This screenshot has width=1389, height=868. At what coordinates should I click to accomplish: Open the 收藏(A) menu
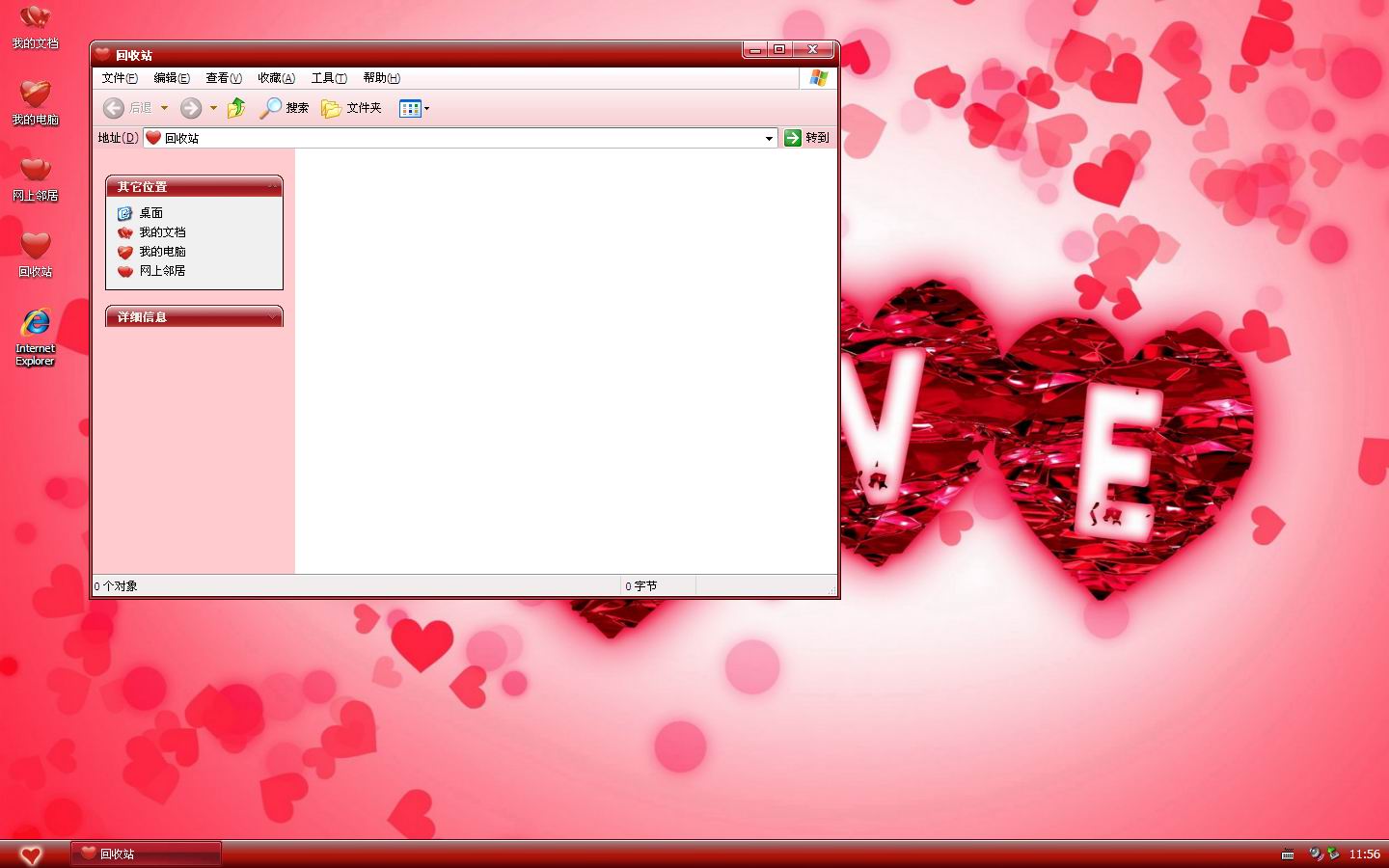pyautogui.click(x=276, y=78)
